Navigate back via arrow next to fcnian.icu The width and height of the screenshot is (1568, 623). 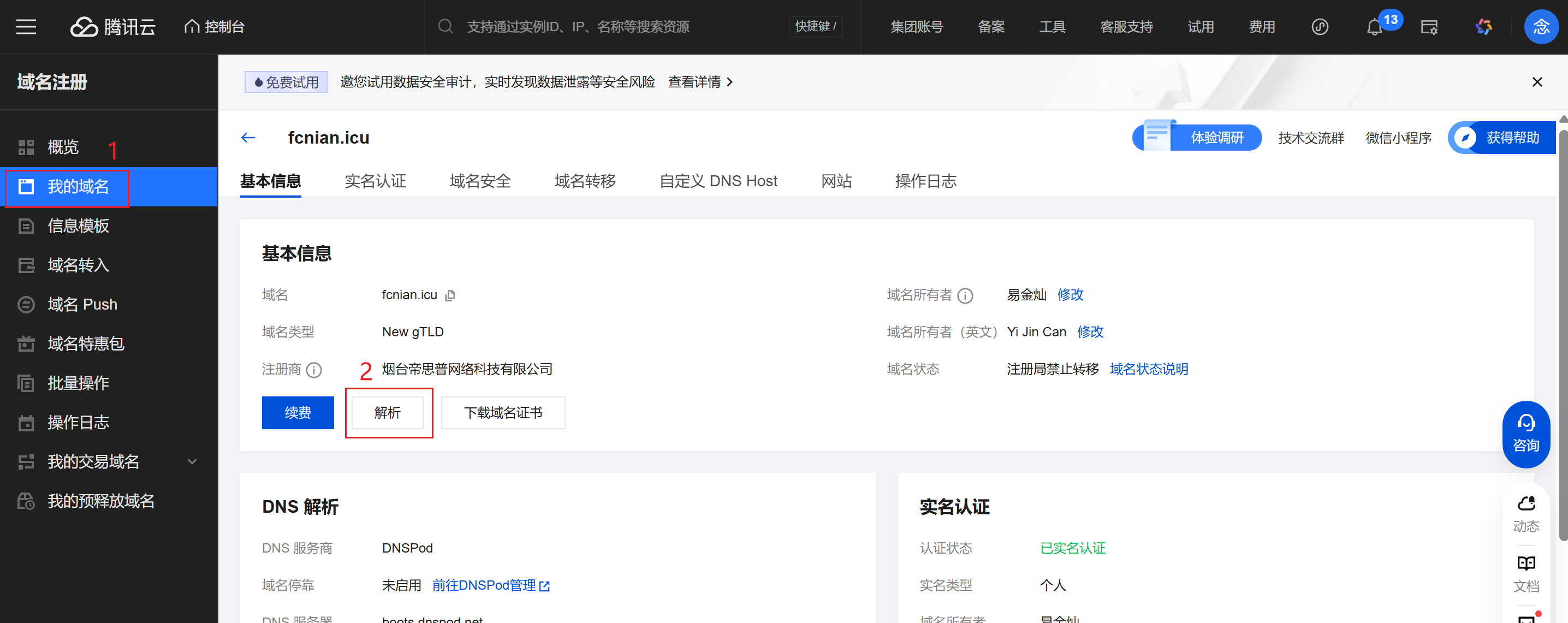tap(248, 137)
